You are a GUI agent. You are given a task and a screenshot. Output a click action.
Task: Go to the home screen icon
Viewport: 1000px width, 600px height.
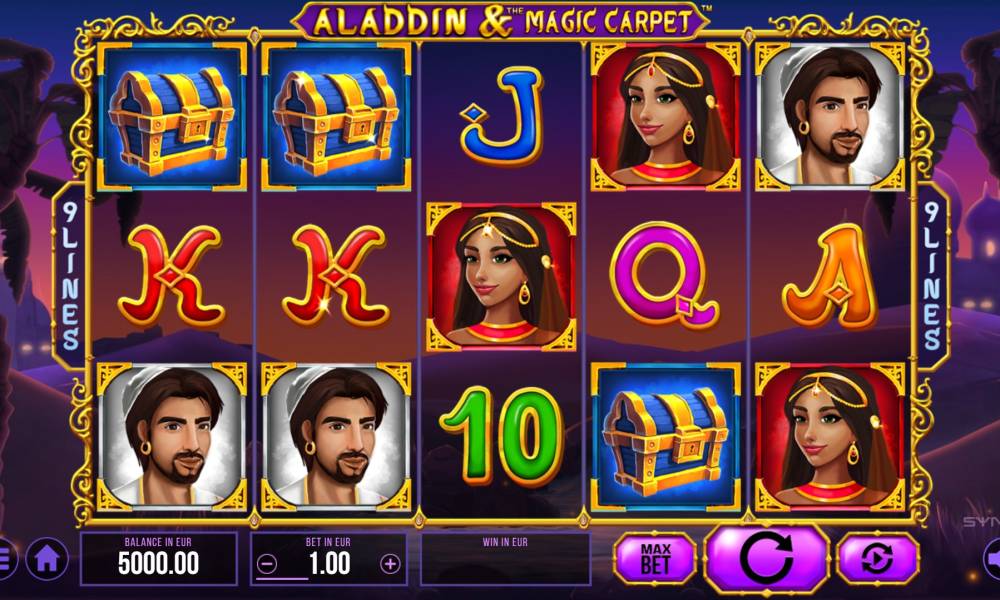[x=47, y=559]
